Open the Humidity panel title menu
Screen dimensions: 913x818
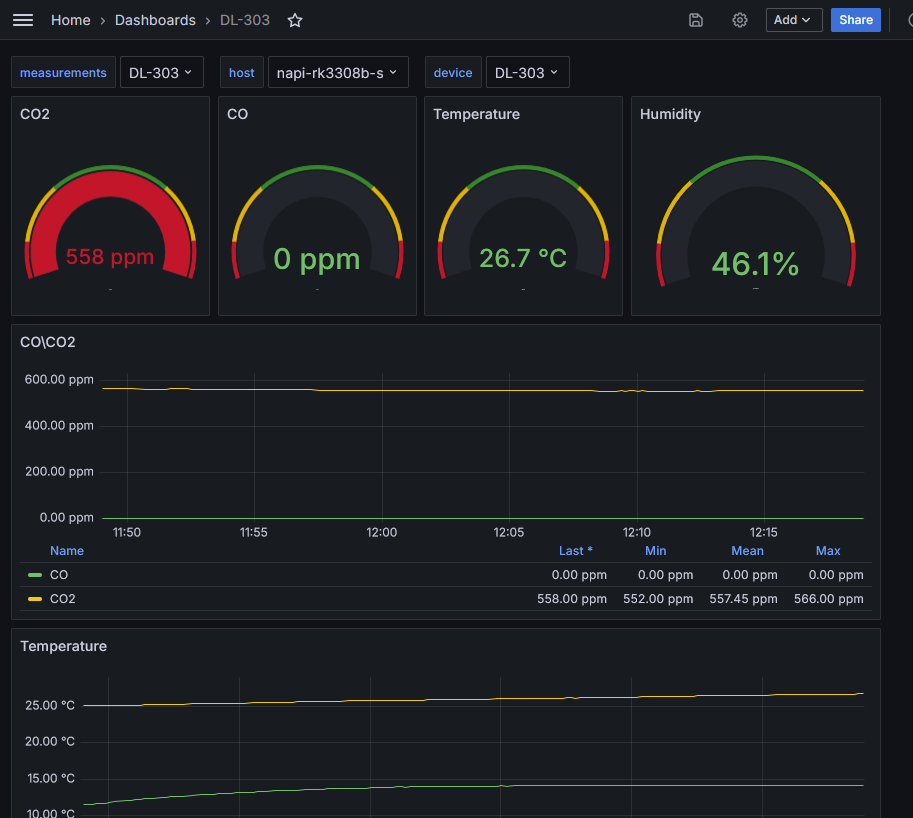(x=670, y=114)
